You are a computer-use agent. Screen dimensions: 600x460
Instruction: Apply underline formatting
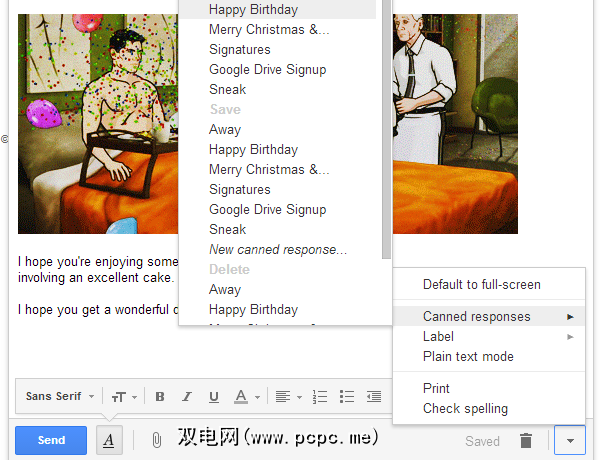coord(214,396)
